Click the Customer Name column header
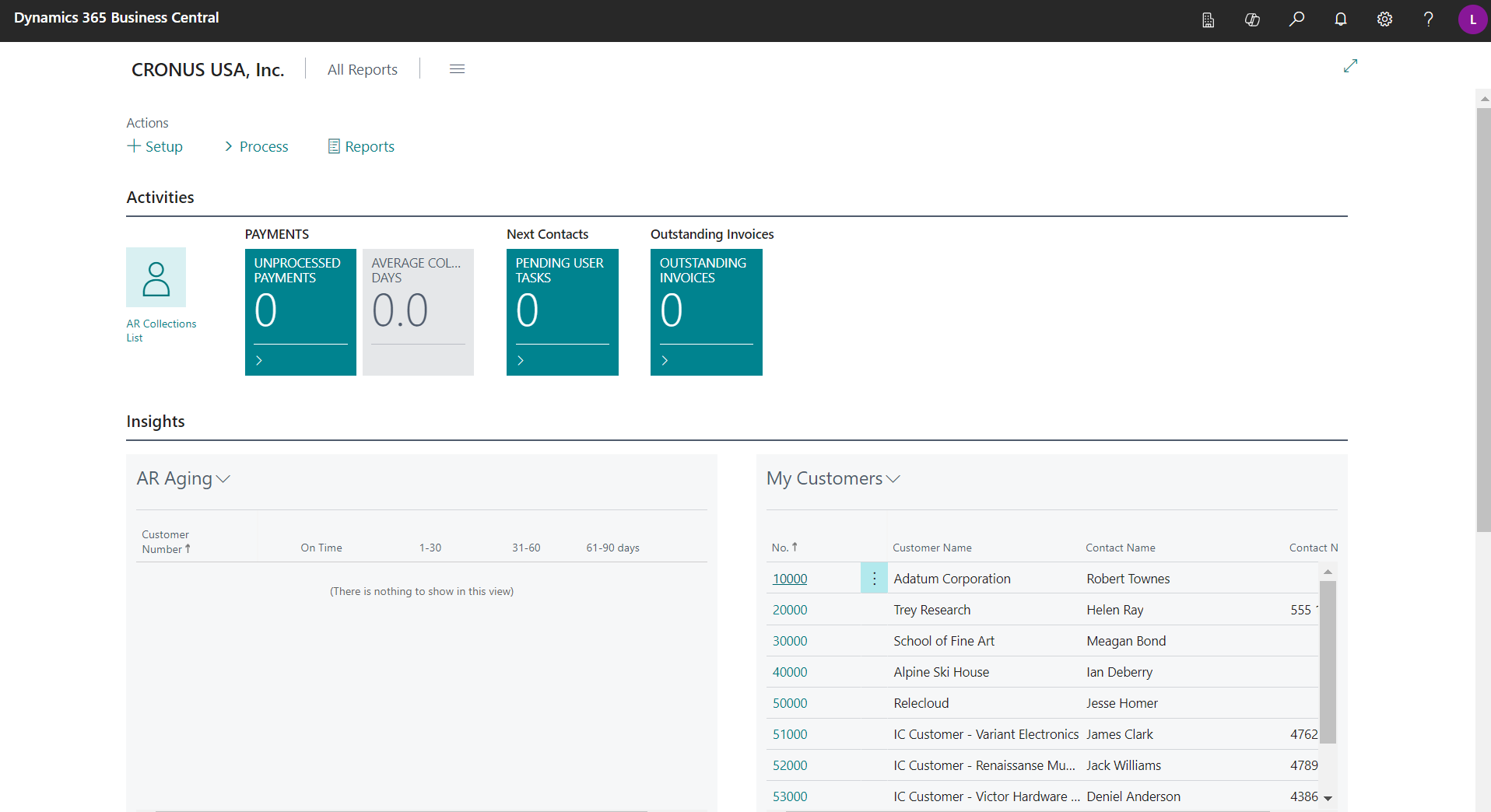 [932, 548]
